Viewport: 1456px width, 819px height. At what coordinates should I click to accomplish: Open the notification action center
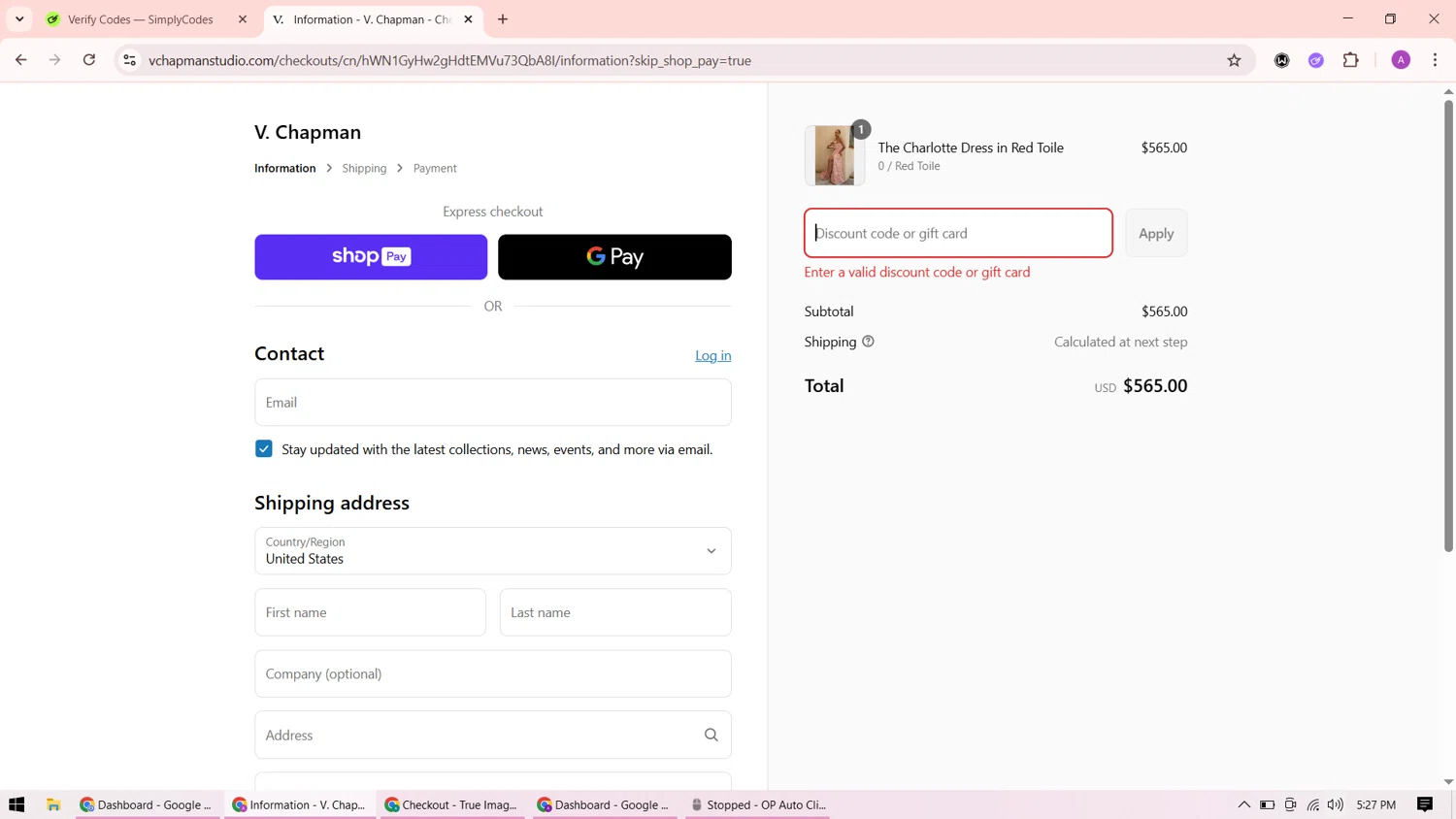[1425, 804]
